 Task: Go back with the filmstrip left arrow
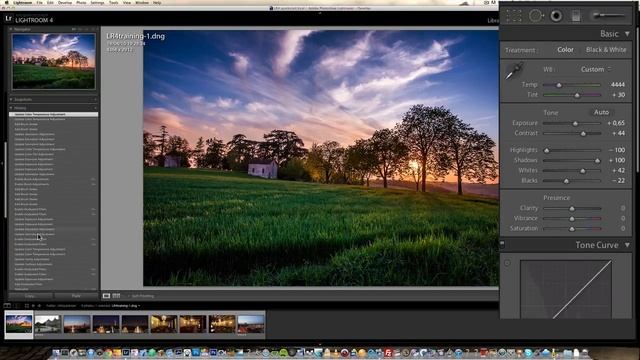click(x=33, y=305)
